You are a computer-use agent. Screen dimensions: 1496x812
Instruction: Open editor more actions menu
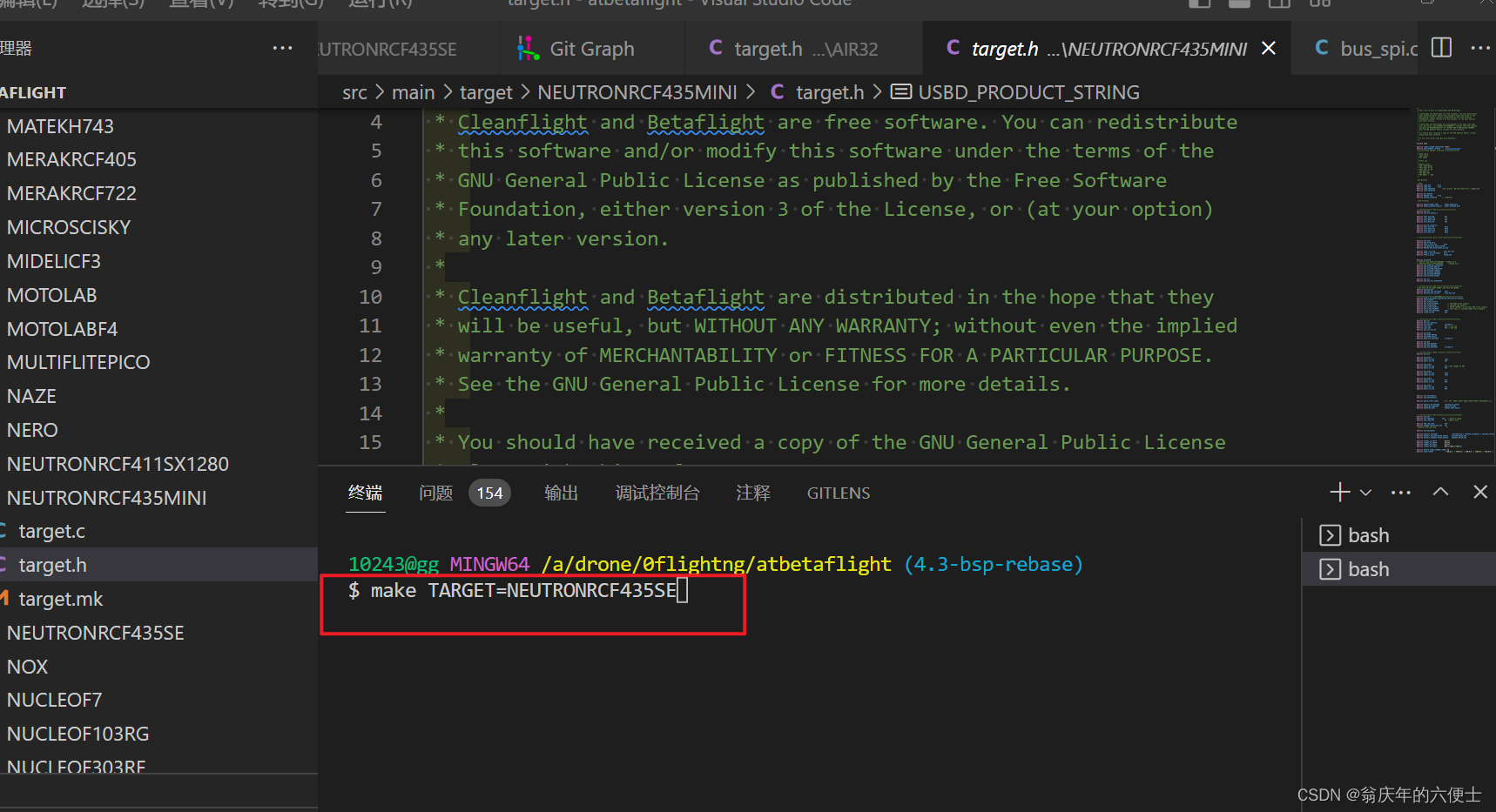1480,48
